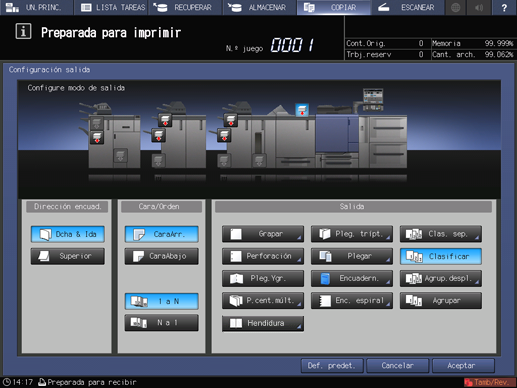517x388 pixels.
Task: Open the Hendidura crease options
Action: click(263, 323)
